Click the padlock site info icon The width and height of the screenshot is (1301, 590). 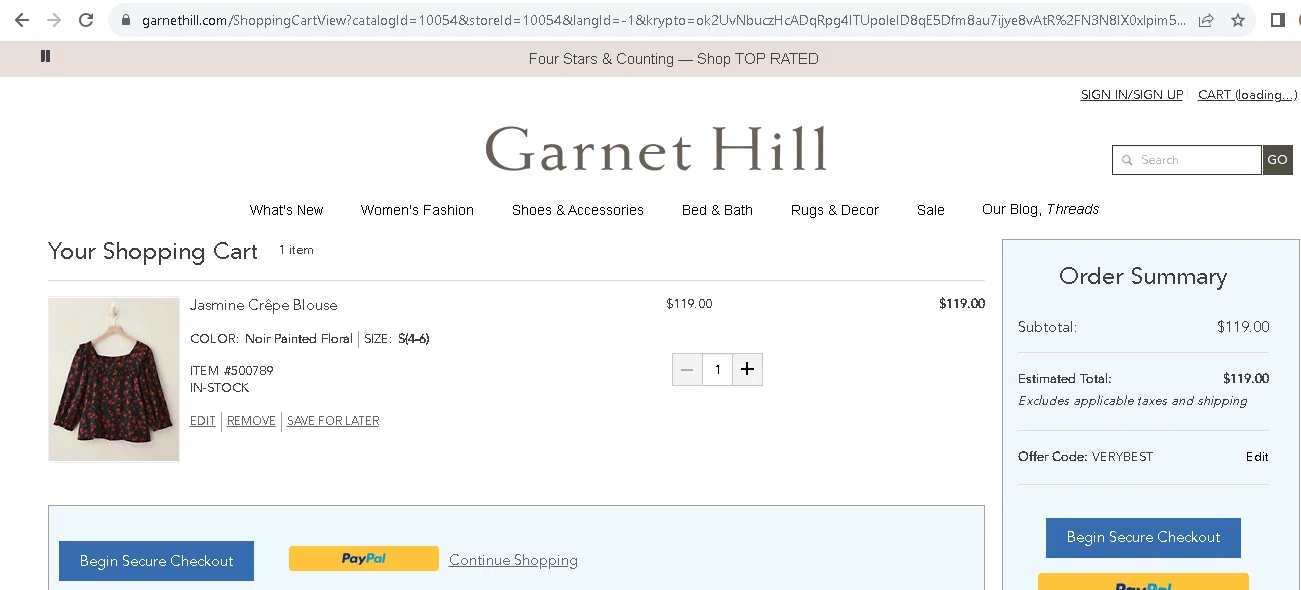tap(125, 20)
